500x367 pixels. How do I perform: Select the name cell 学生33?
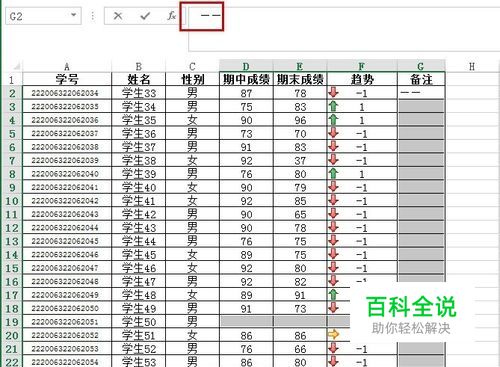[x=139, y=93]
